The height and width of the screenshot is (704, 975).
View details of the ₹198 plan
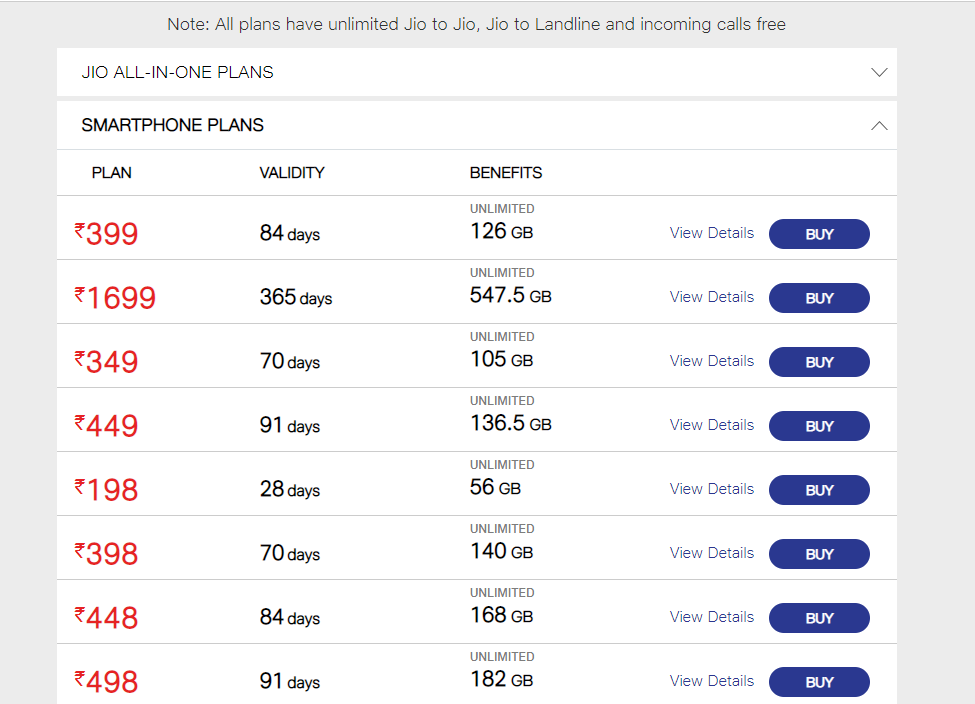(x=711, y=489)
